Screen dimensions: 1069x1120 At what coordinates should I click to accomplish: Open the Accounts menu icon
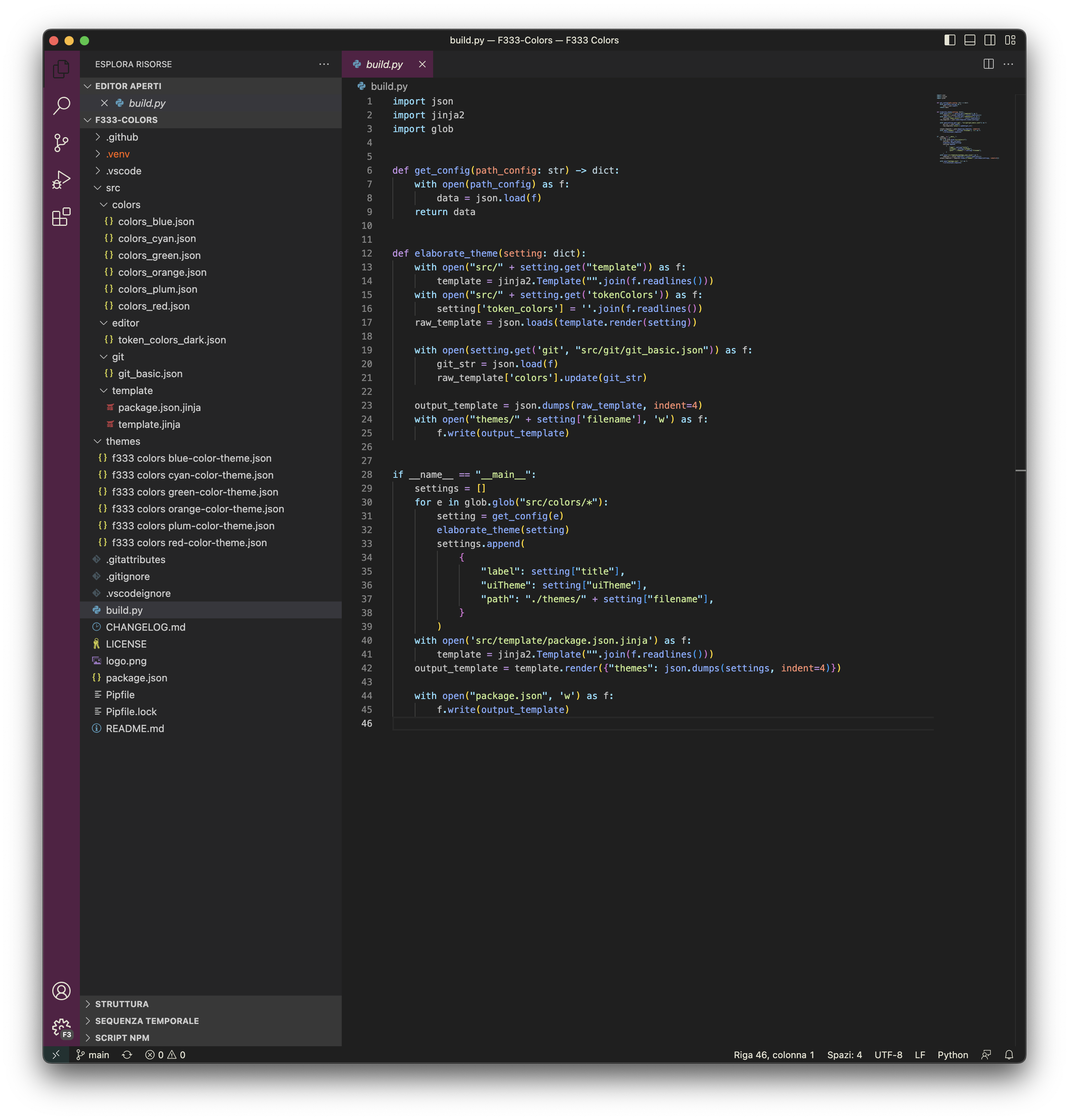61,991
